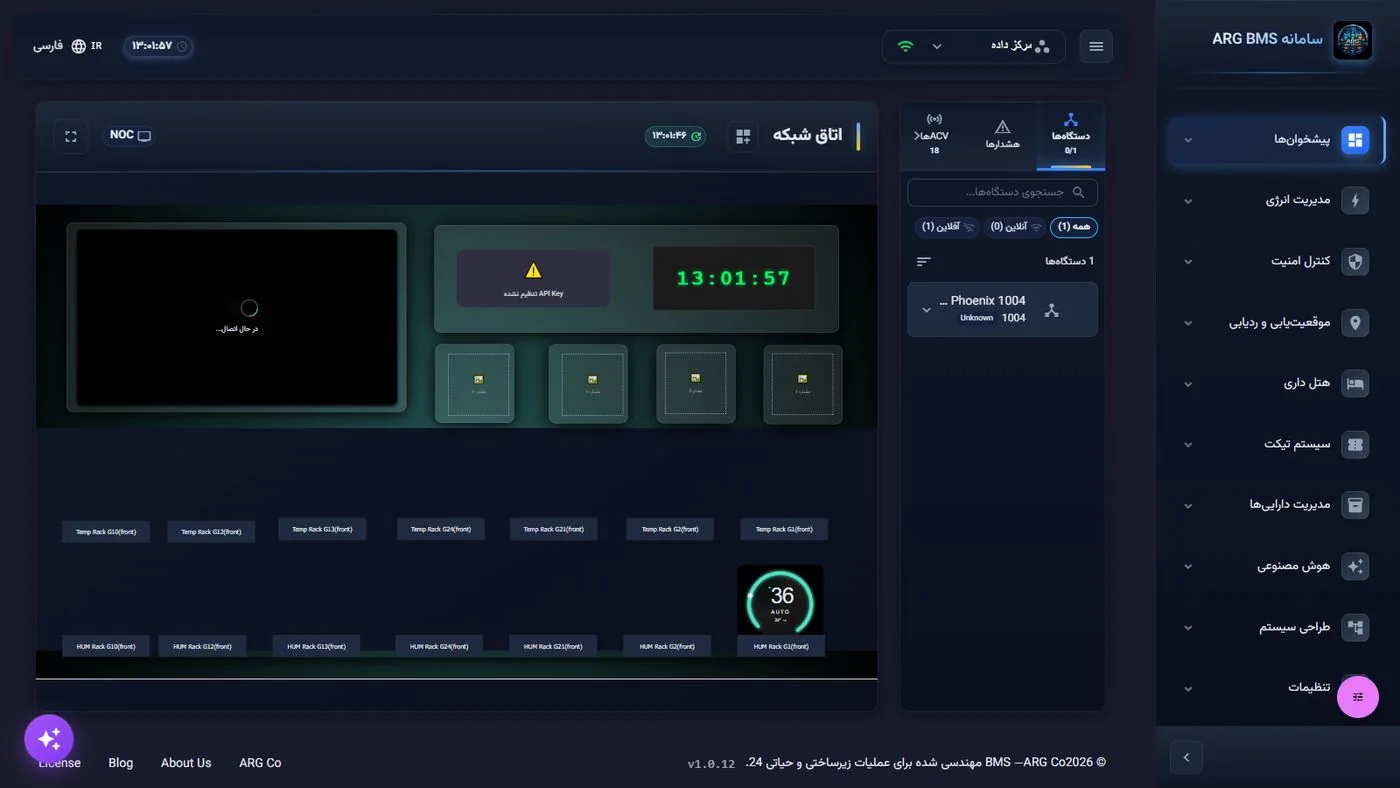Viewport: 1400px width, 788px height.
Task: Switch to the هشدارها alerts tab
Action: click(1003, 135)
